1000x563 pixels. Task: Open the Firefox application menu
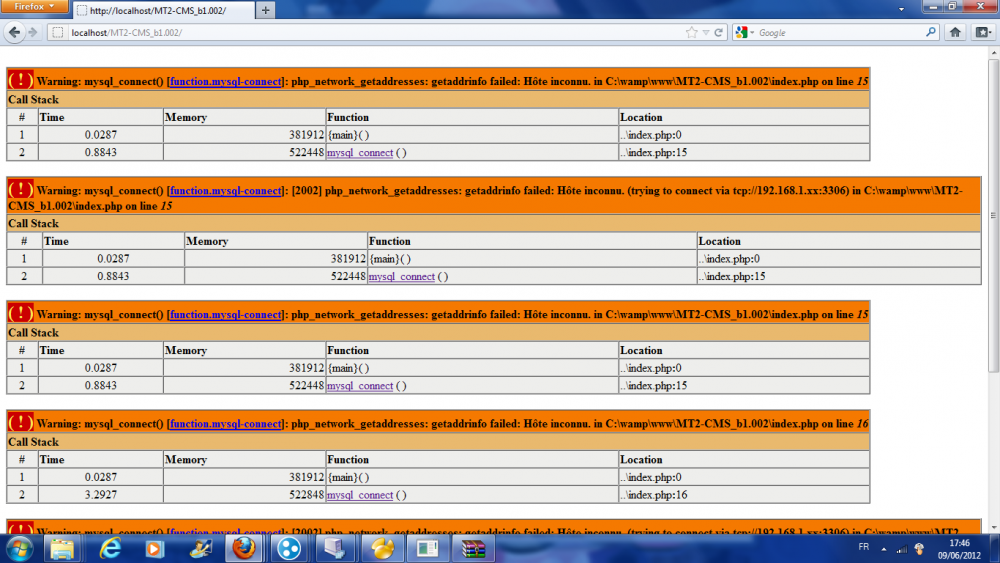pos(34,6)
